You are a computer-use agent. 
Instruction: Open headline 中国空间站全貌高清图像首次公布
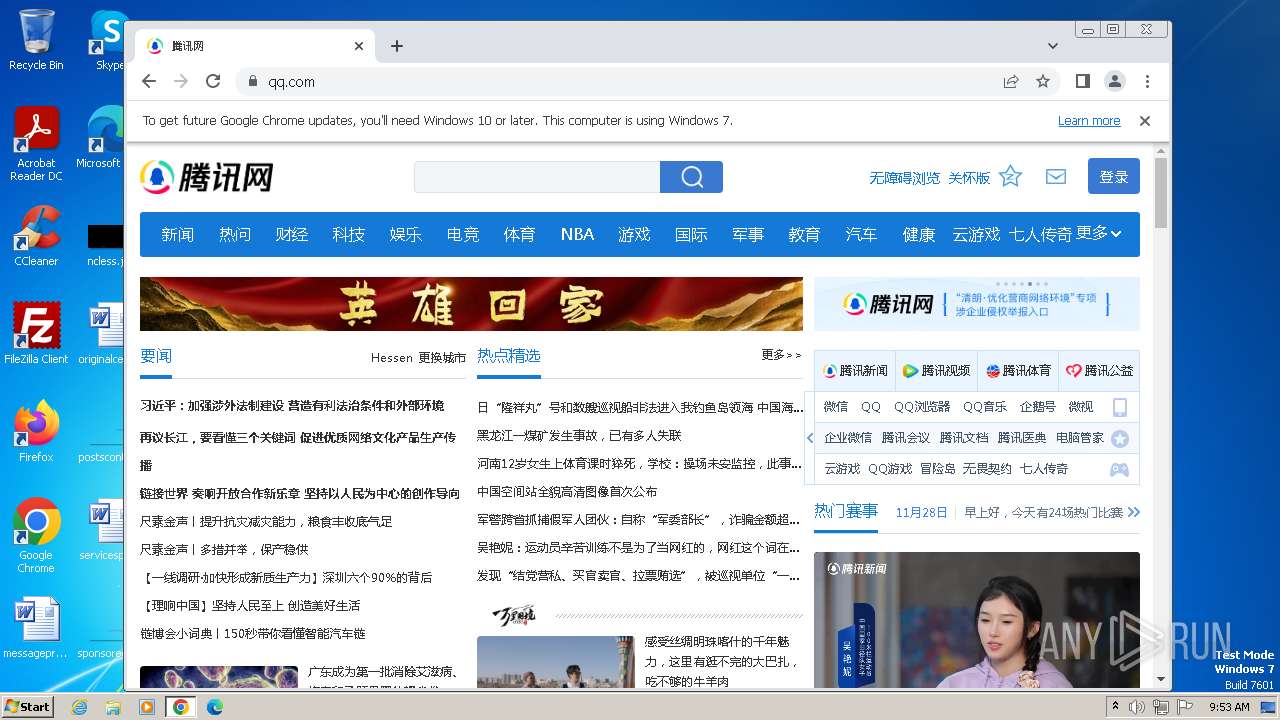click(x=567, y=492)
